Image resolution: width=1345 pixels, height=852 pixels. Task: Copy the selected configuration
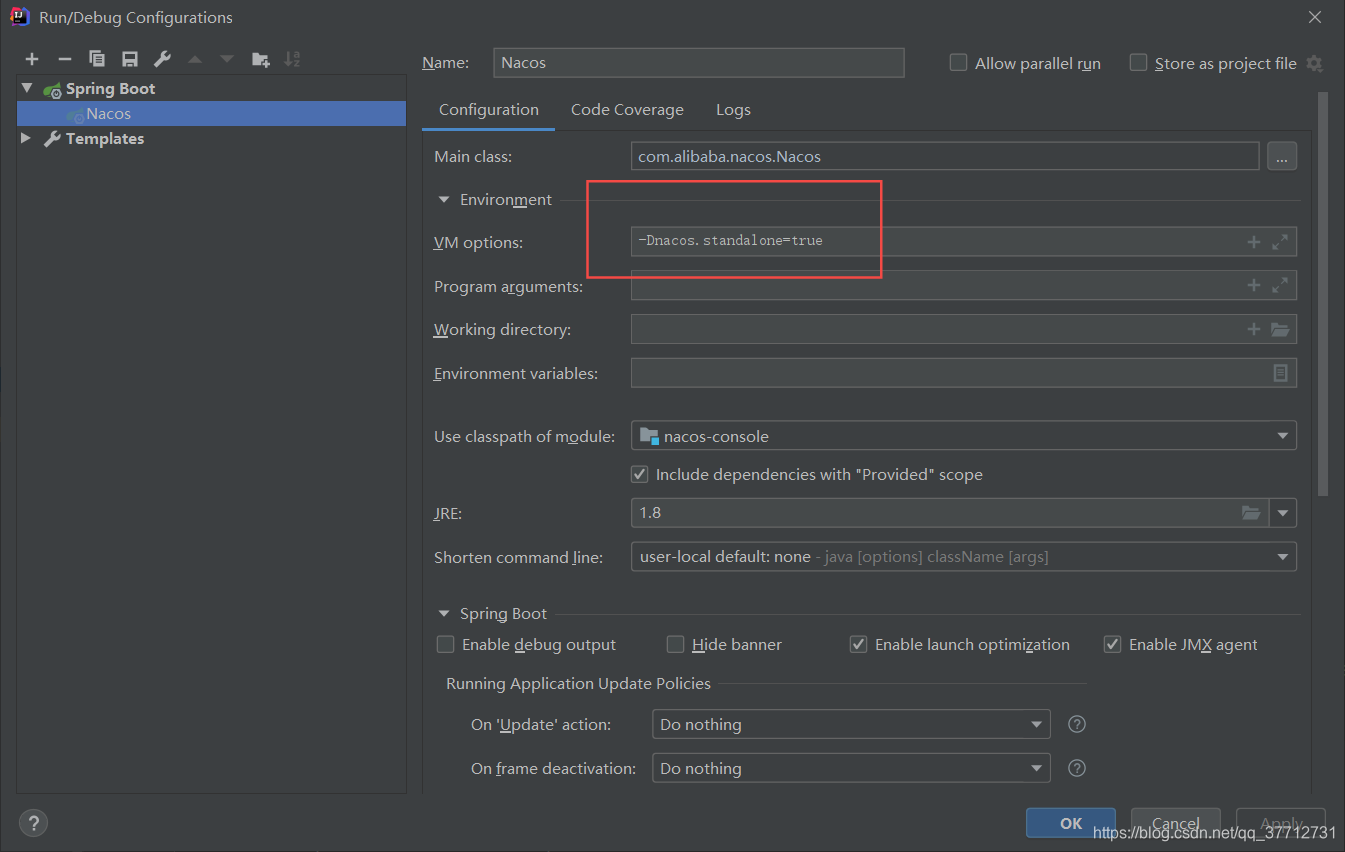(97, 60)
